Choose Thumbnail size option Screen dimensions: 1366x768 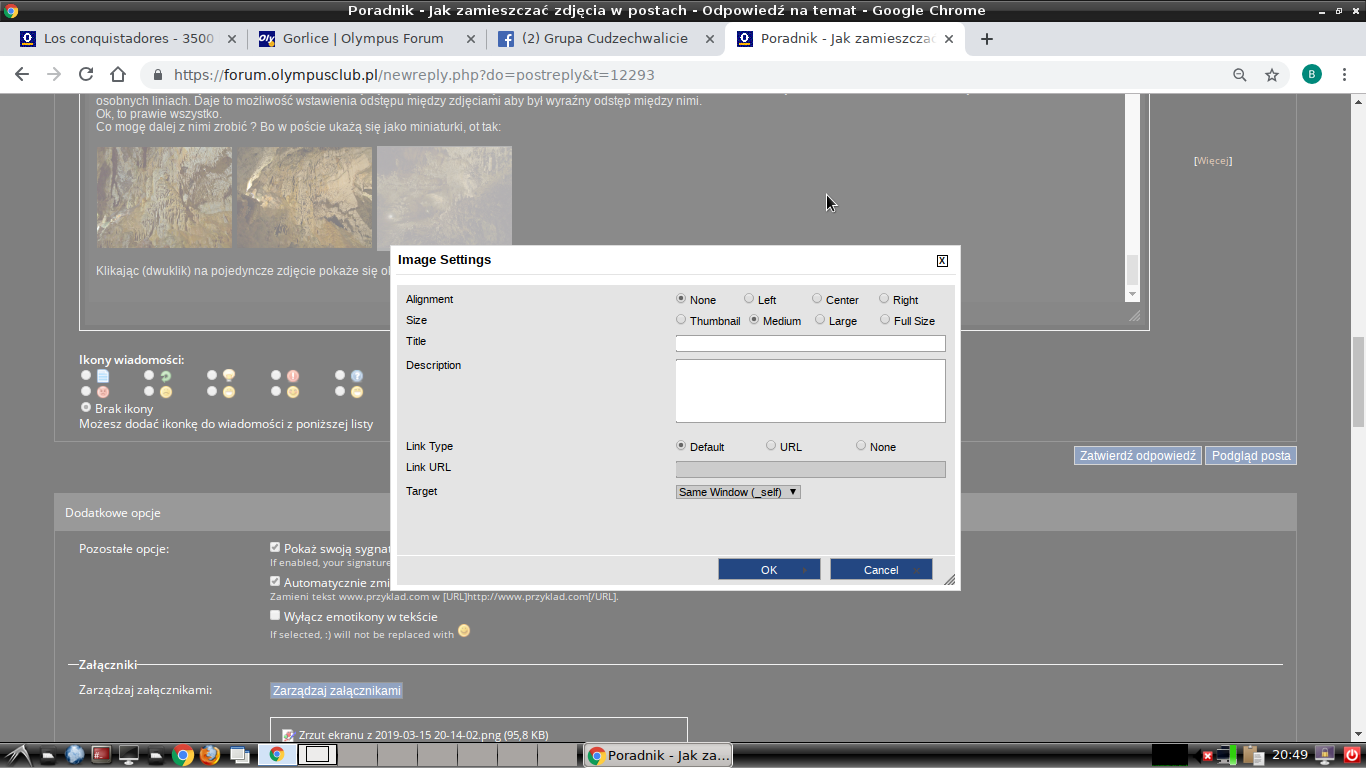point(681,320)
